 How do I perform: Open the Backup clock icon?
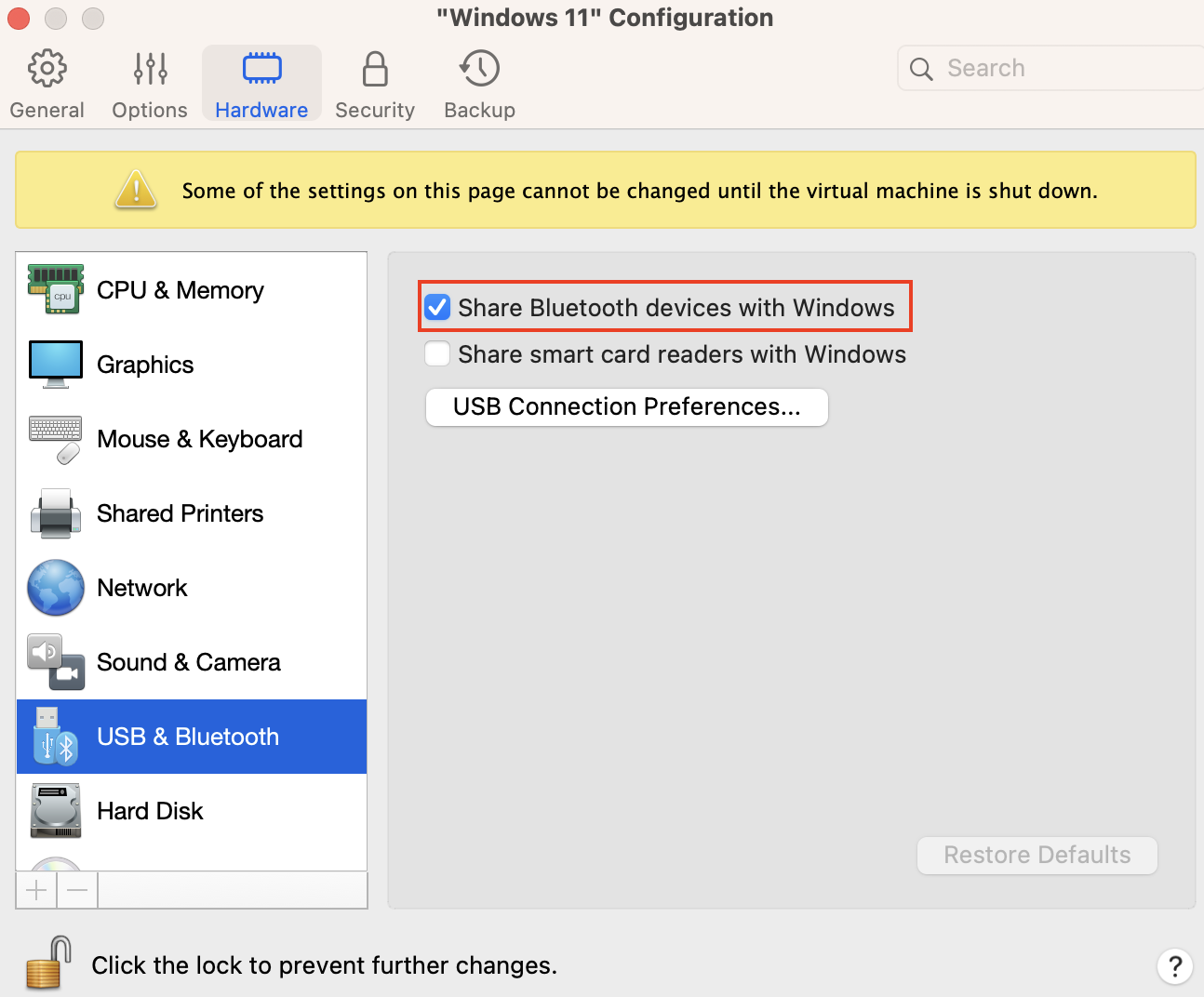pos(480,68)
